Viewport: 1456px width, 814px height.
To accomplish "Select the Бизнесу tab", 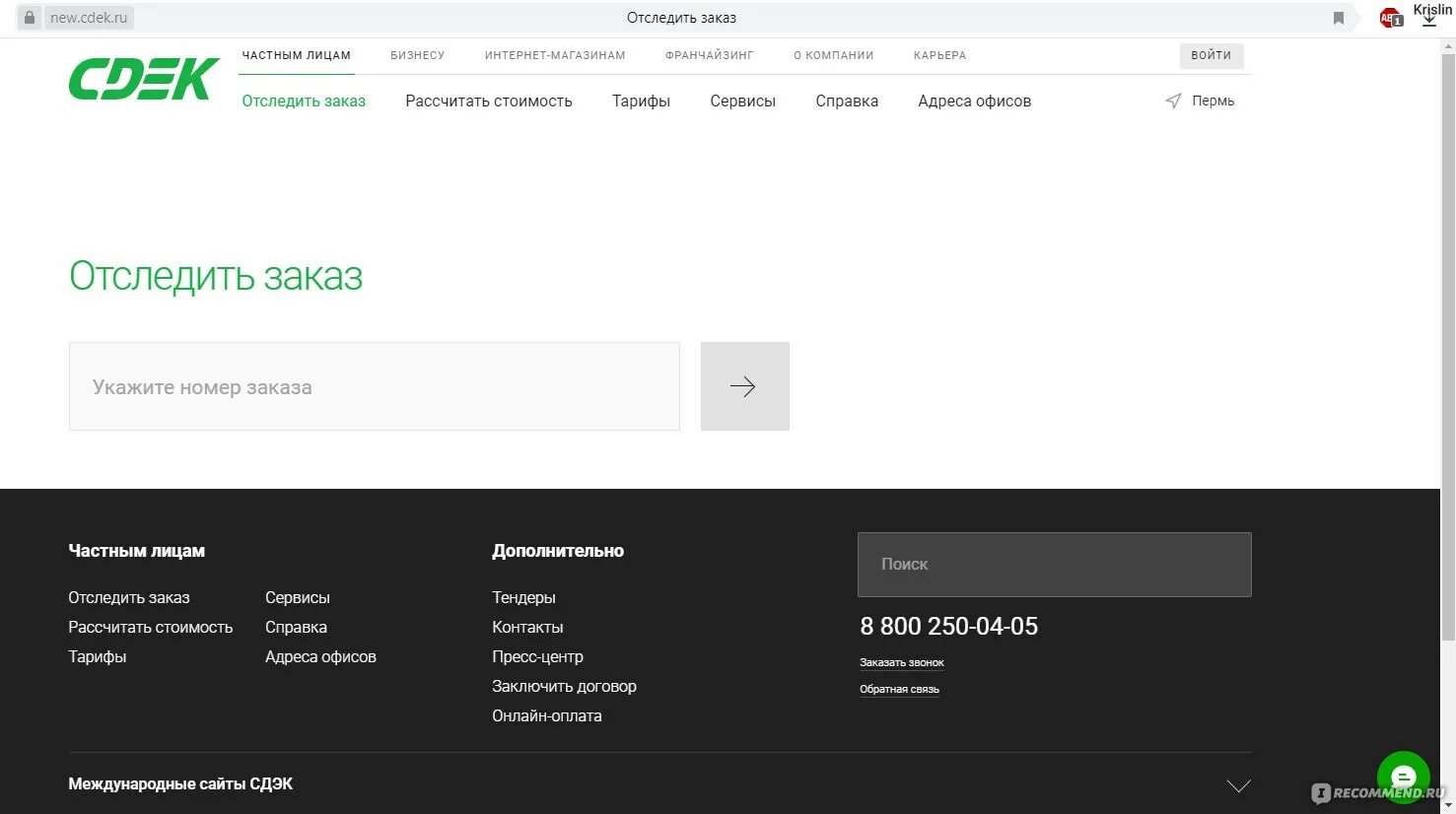I will (x=418, y=55).
